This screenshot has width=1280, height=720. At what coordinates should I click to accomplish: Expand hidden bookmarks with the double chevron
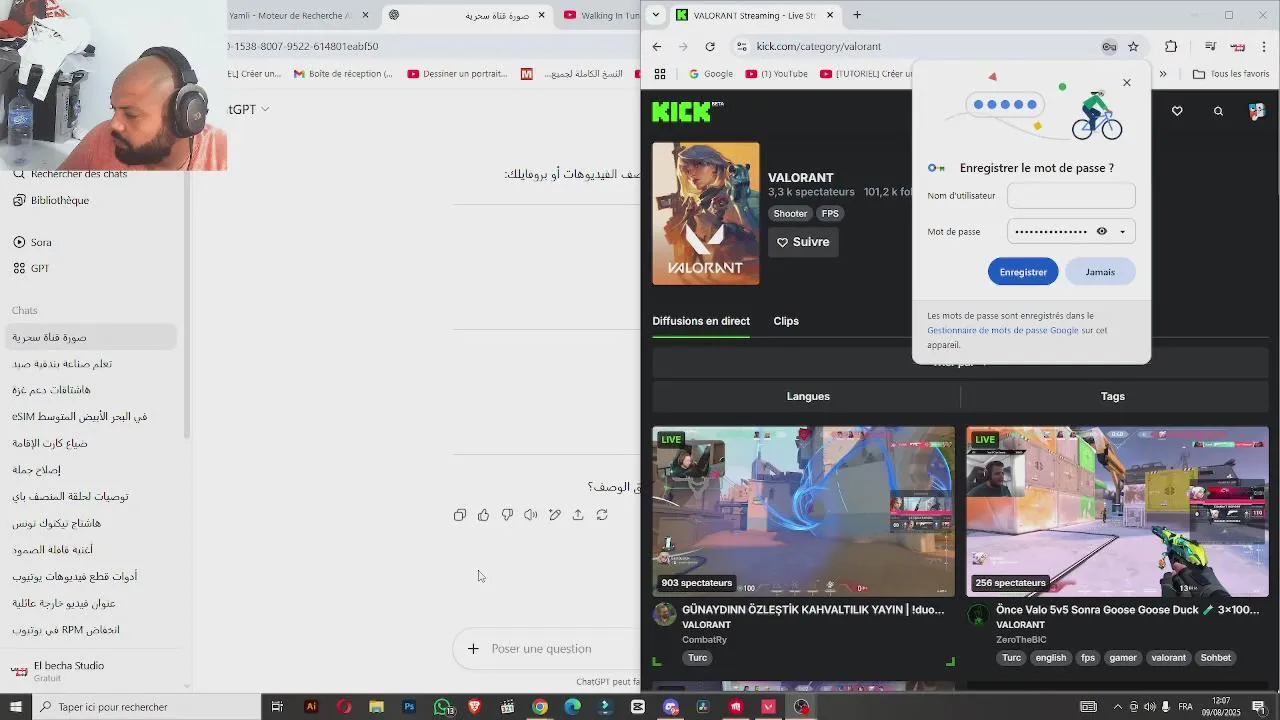tap(1163, 74)
